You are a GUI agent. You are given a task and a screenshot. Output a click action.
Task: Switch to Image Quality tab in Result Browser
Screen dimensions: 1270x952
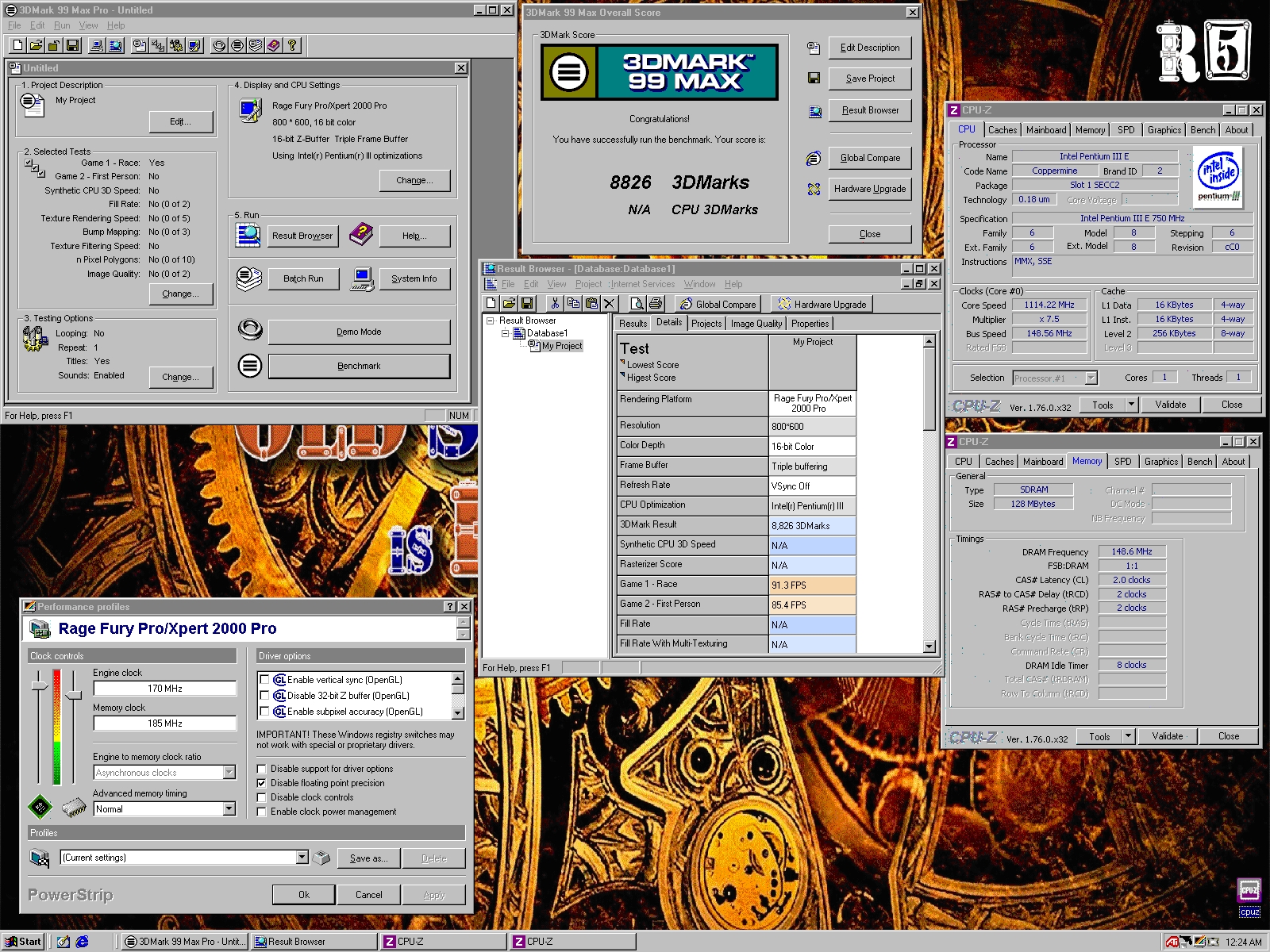click(x=756, y=324)
